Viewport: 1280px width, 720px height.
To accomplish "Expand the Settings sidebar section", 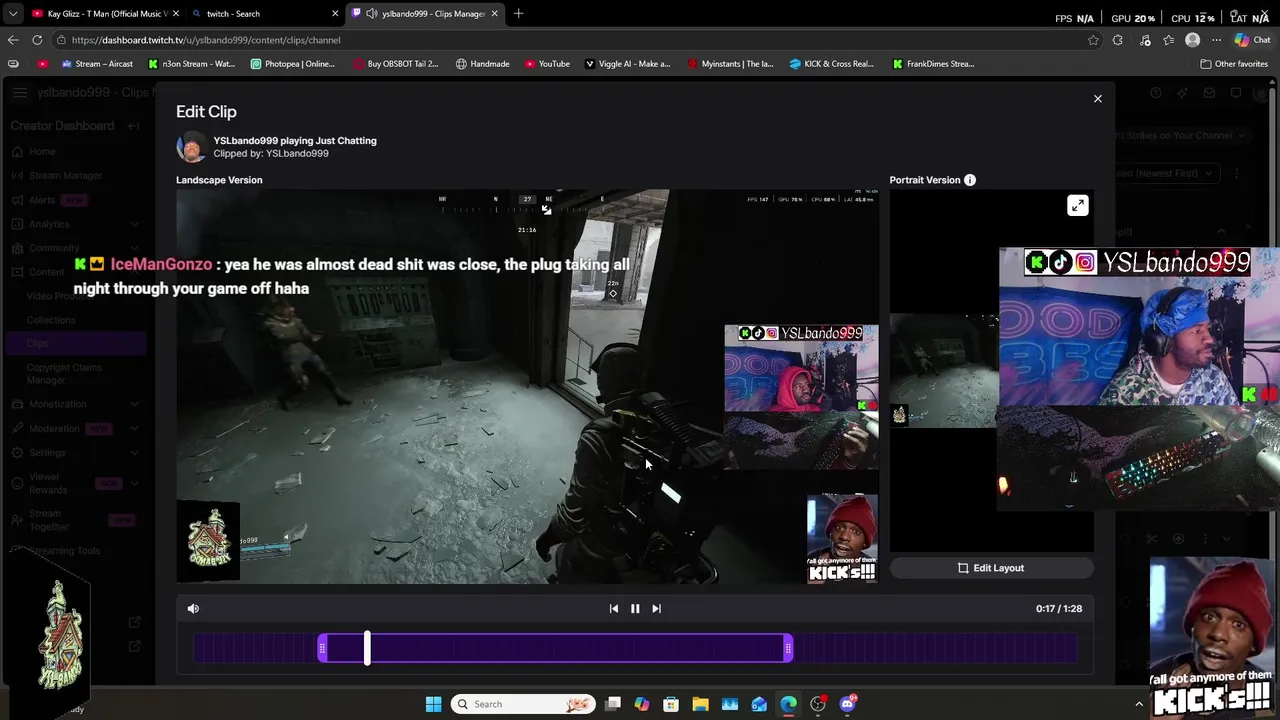I will (135, 452).
